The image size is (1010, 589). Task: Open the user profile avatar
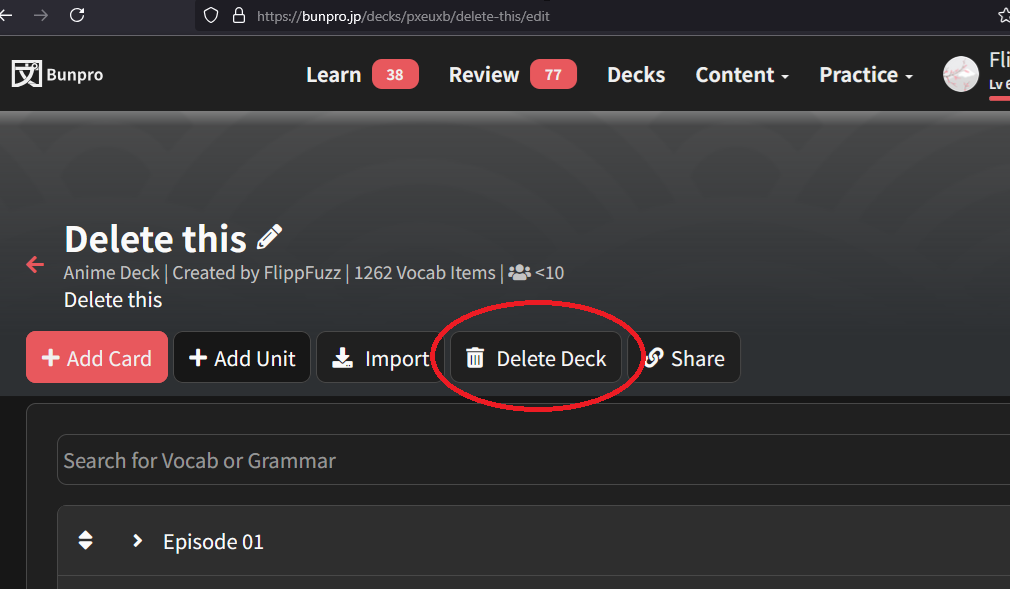point(960,74)
